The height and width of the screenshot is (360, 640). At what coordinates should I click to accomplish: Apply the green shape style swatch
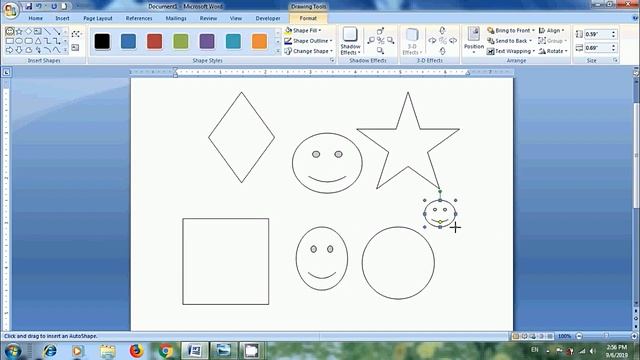point(181,41)
